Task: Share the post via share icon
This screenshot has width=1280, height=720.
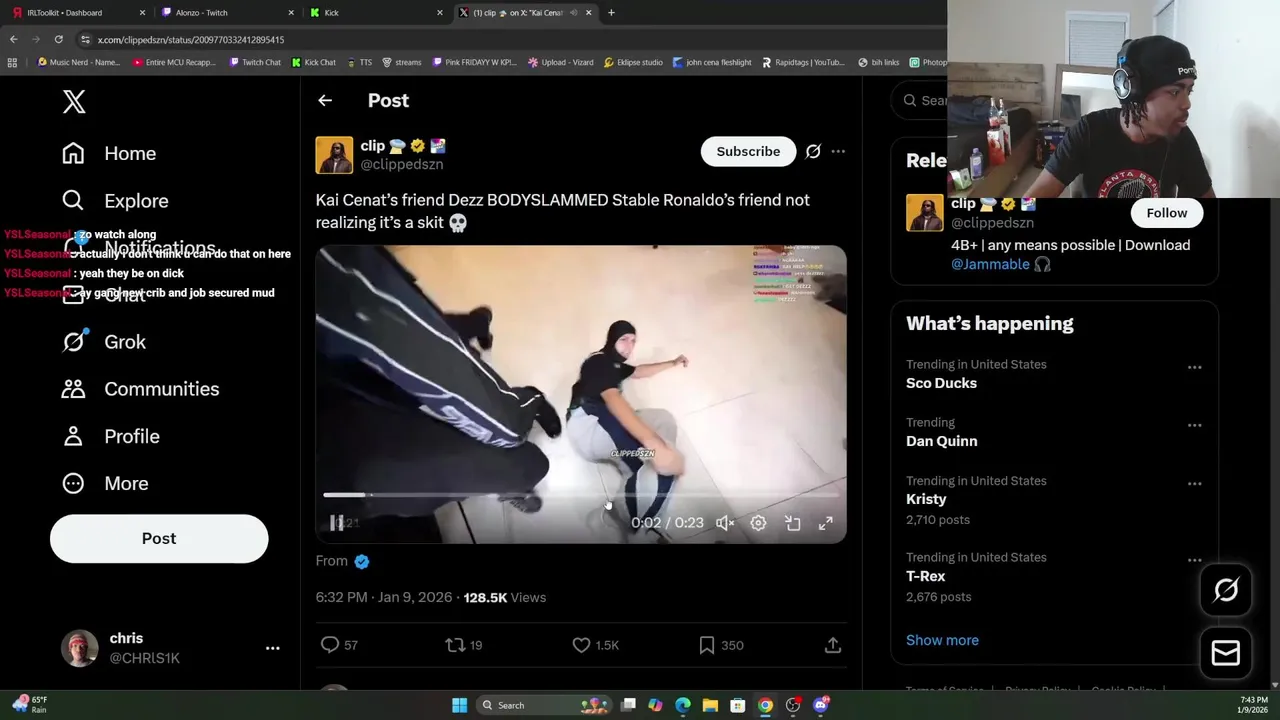Action: [833, 645]
